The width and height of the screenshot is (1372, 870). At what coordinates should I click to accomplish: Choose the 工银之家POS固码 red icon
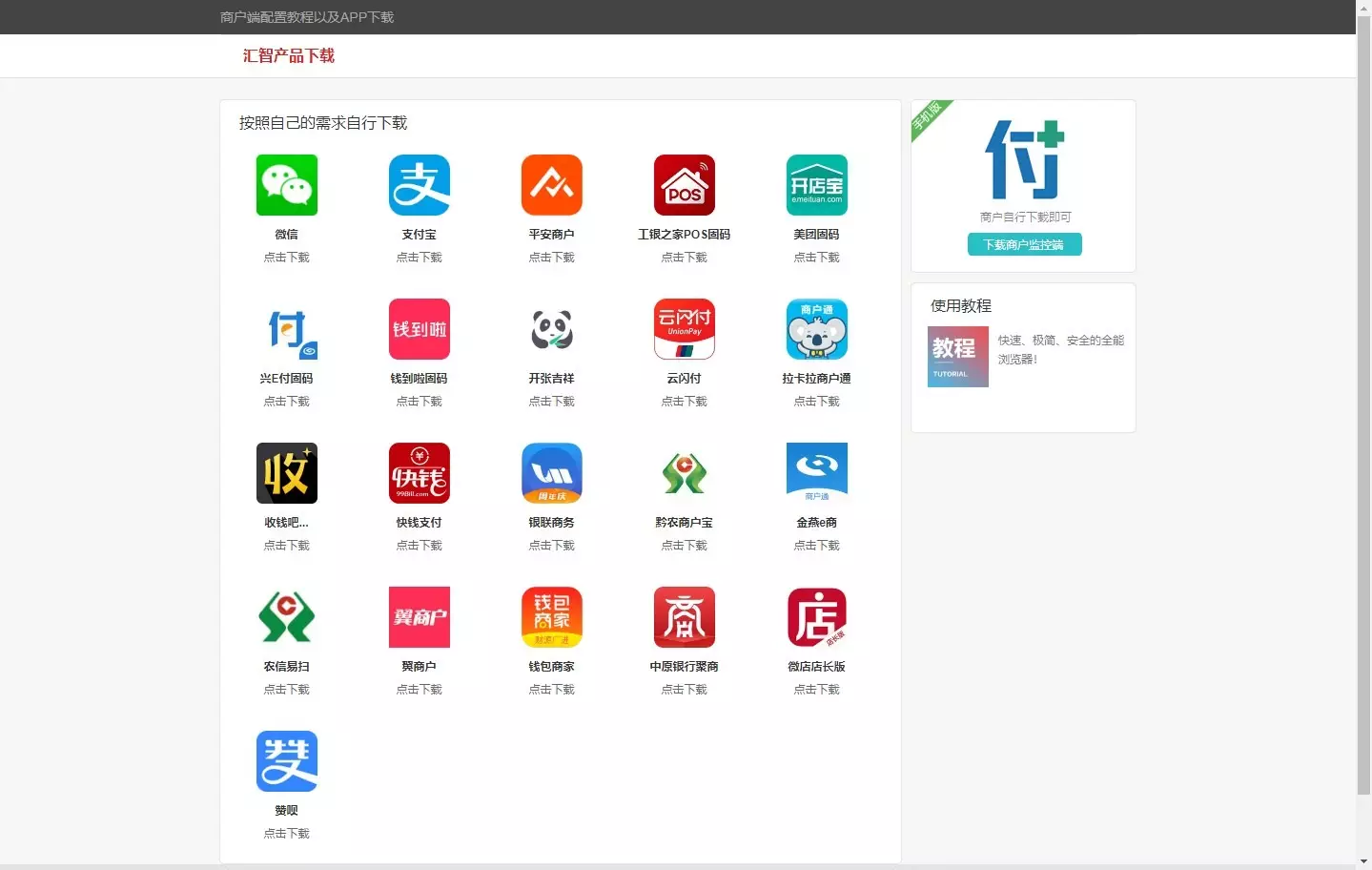[684, 185]
